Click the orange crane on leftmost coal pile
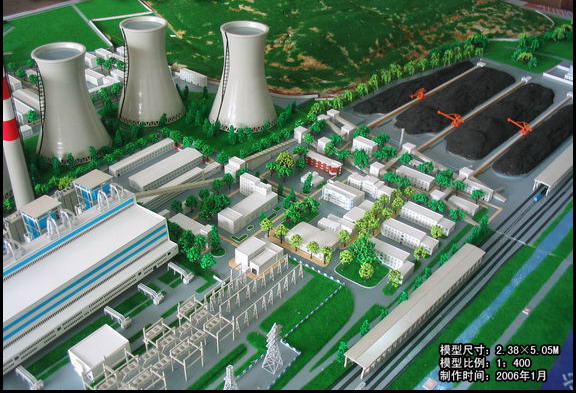The height and width of the screenshot is (393, 576). [x=418, y=94]
